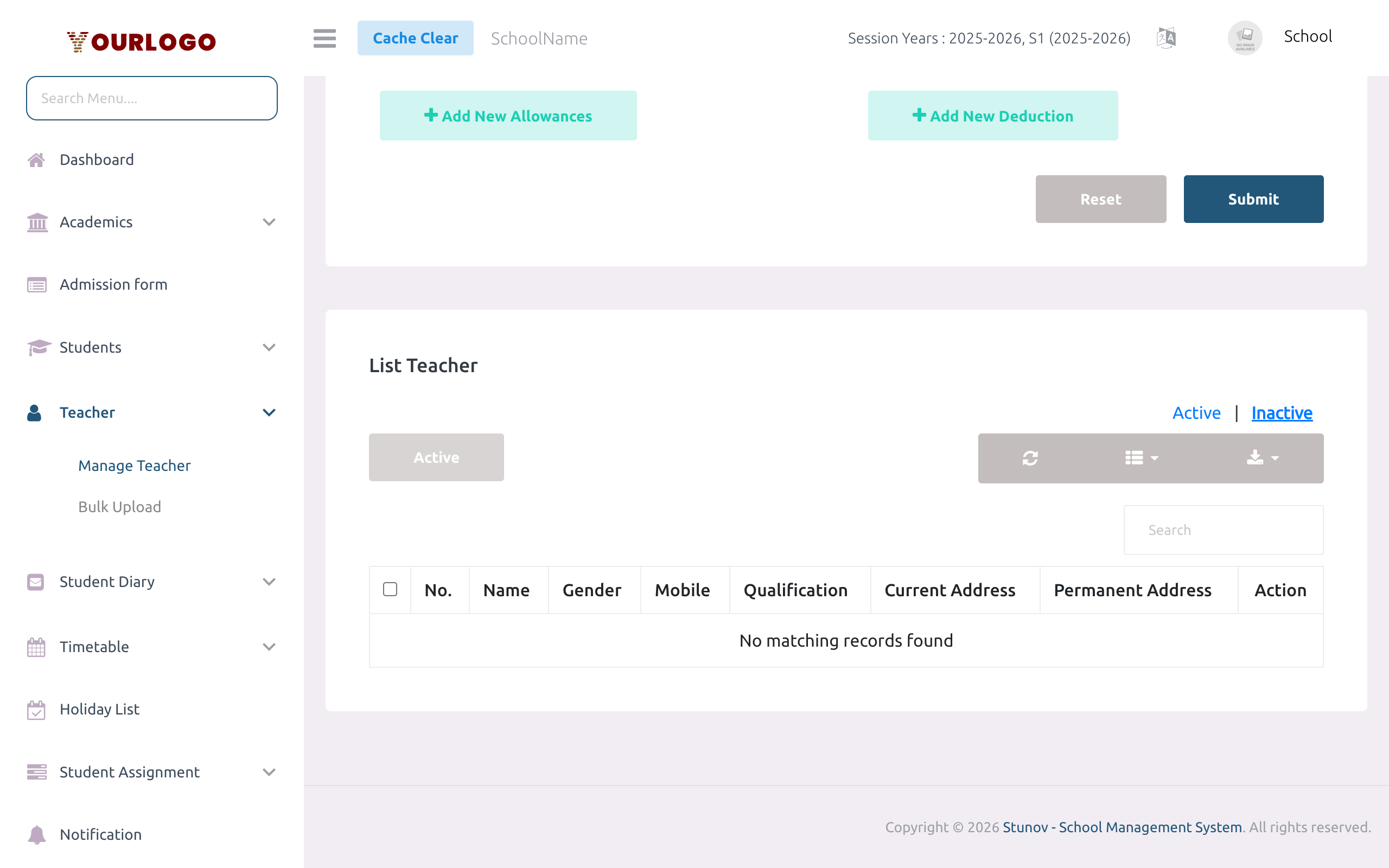Click the Stunov - School Management System footer link
This screenshot has height=868, width=1389.
pyautogui.click(x=1122, y=827)
